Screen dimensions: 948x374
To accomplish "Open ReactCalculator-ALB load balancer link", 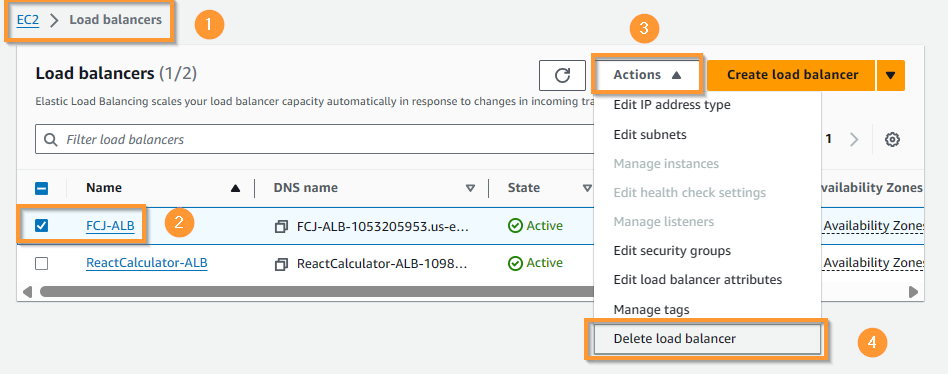I will point(147,263).
